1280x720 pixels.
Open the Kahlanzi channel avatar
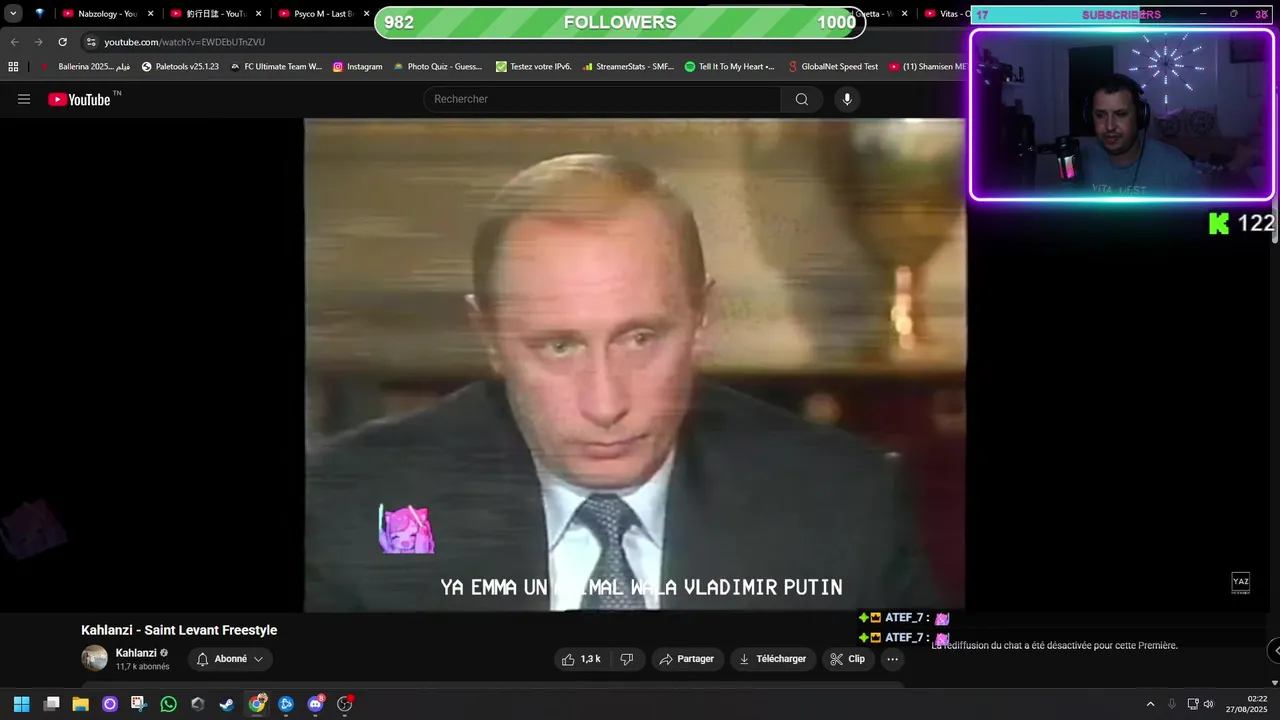[94, 658]
